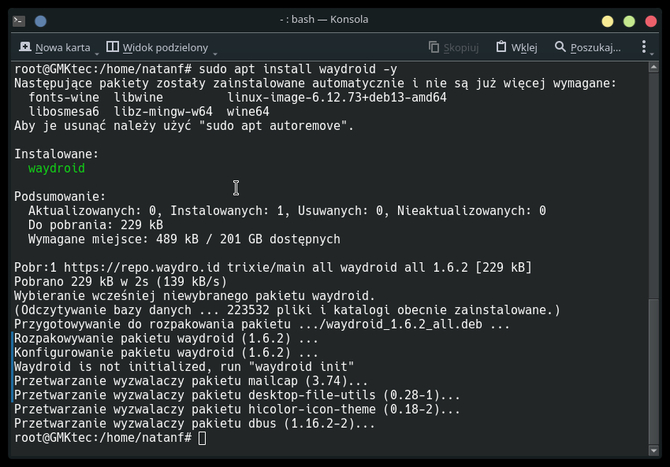Screen dimensions: 670x467
Task: Open the Konsole terminal window menu icon
Action: [x=19, y=21]
